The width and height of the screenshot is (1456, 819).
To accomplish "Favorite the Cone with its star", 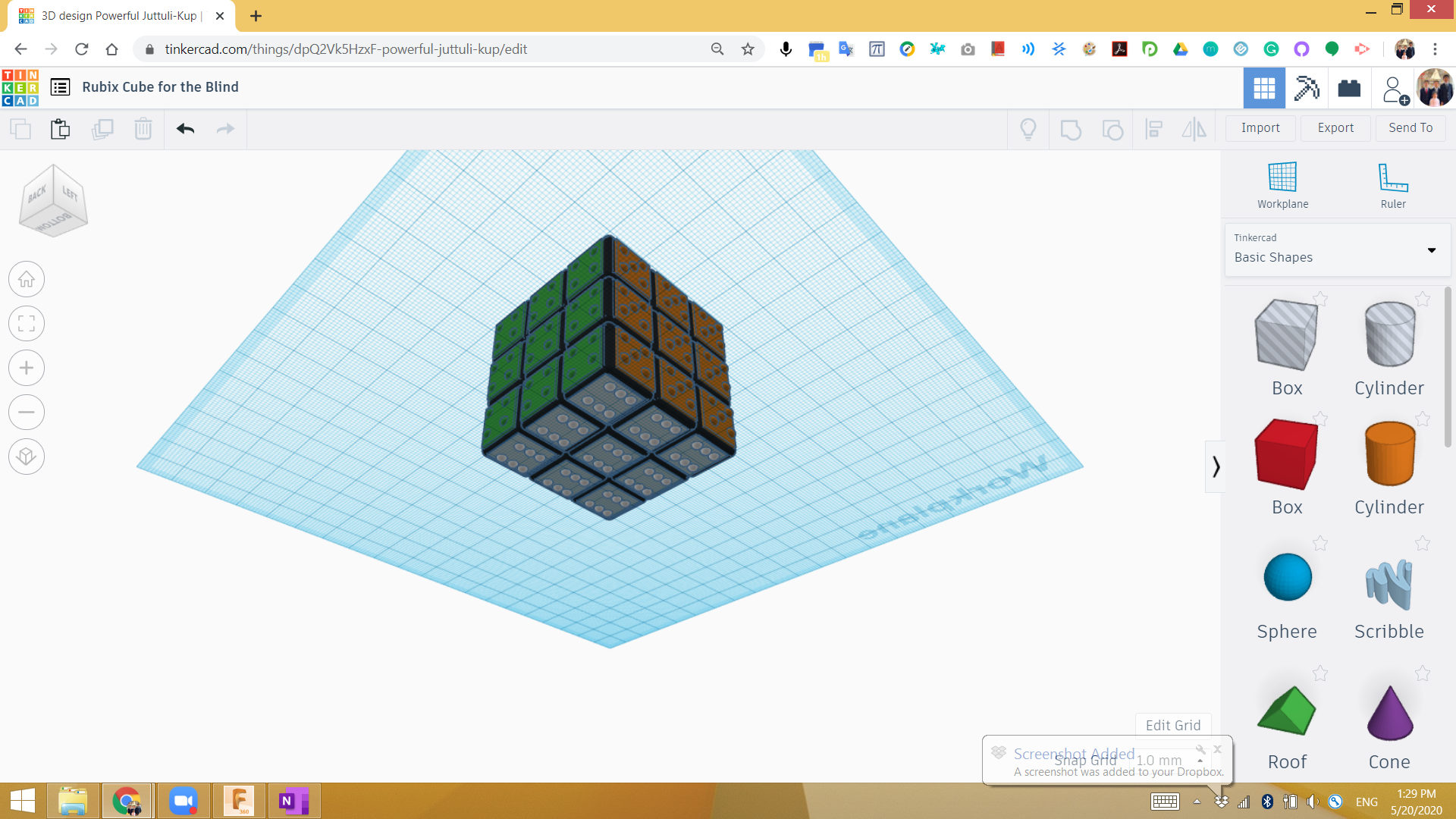I will 1423,673.
